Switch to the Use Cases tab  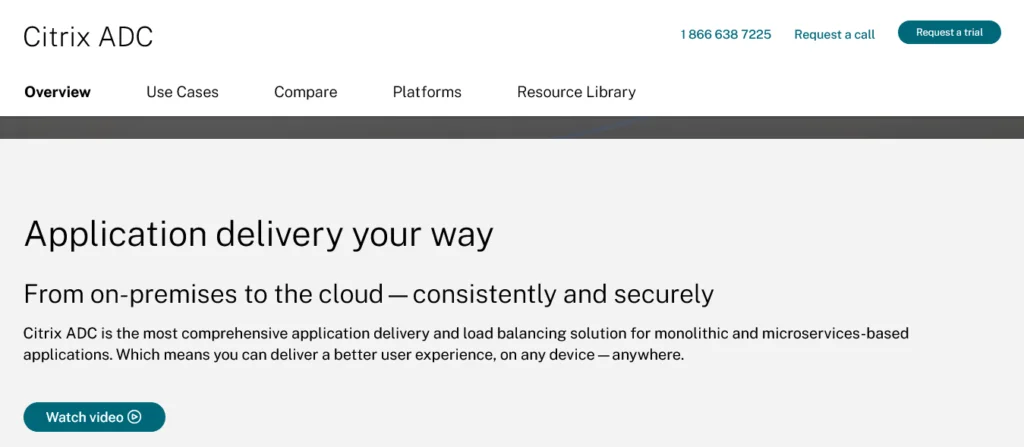(x=182, y=92)
